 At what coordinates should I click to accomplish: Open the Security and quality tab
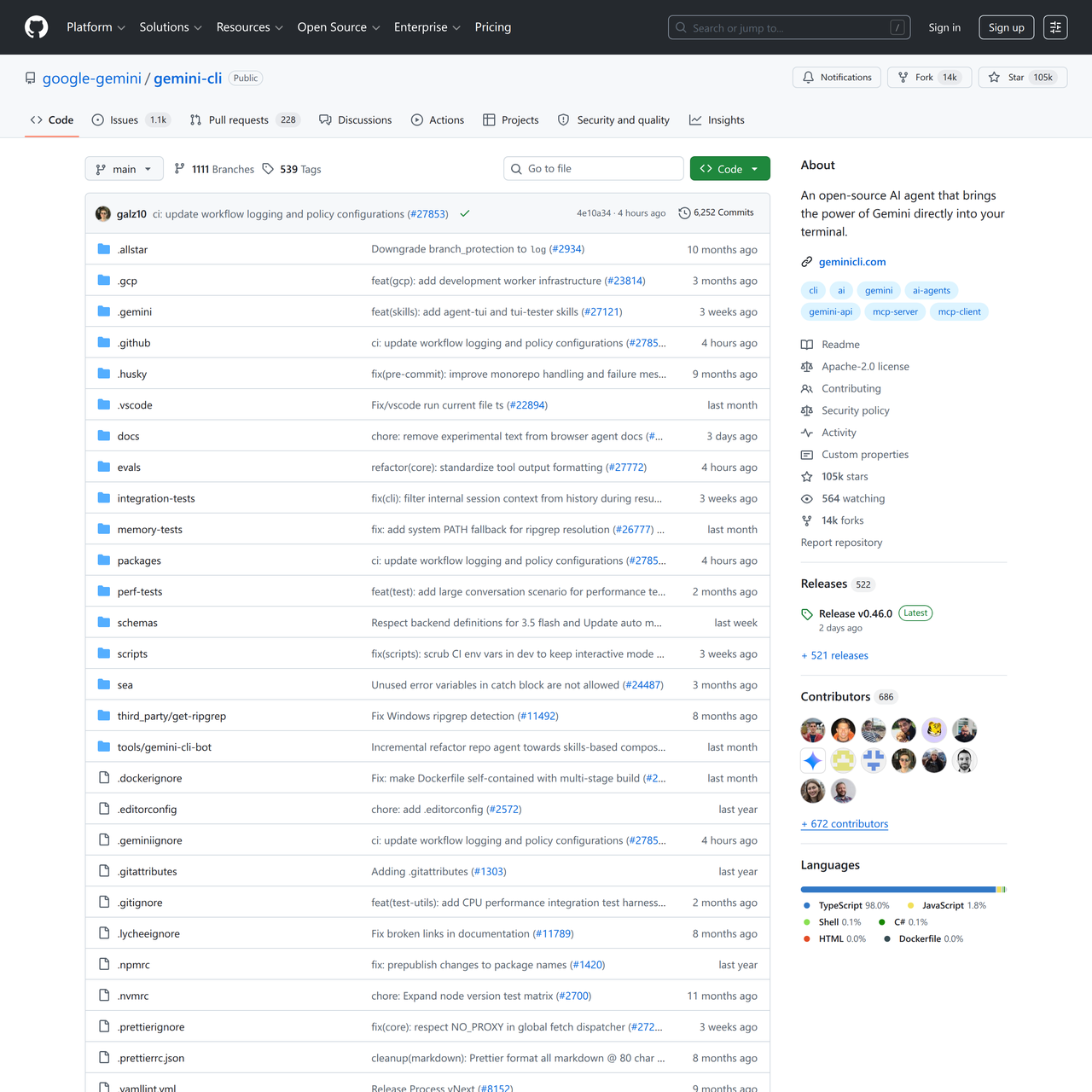point(613,120)
